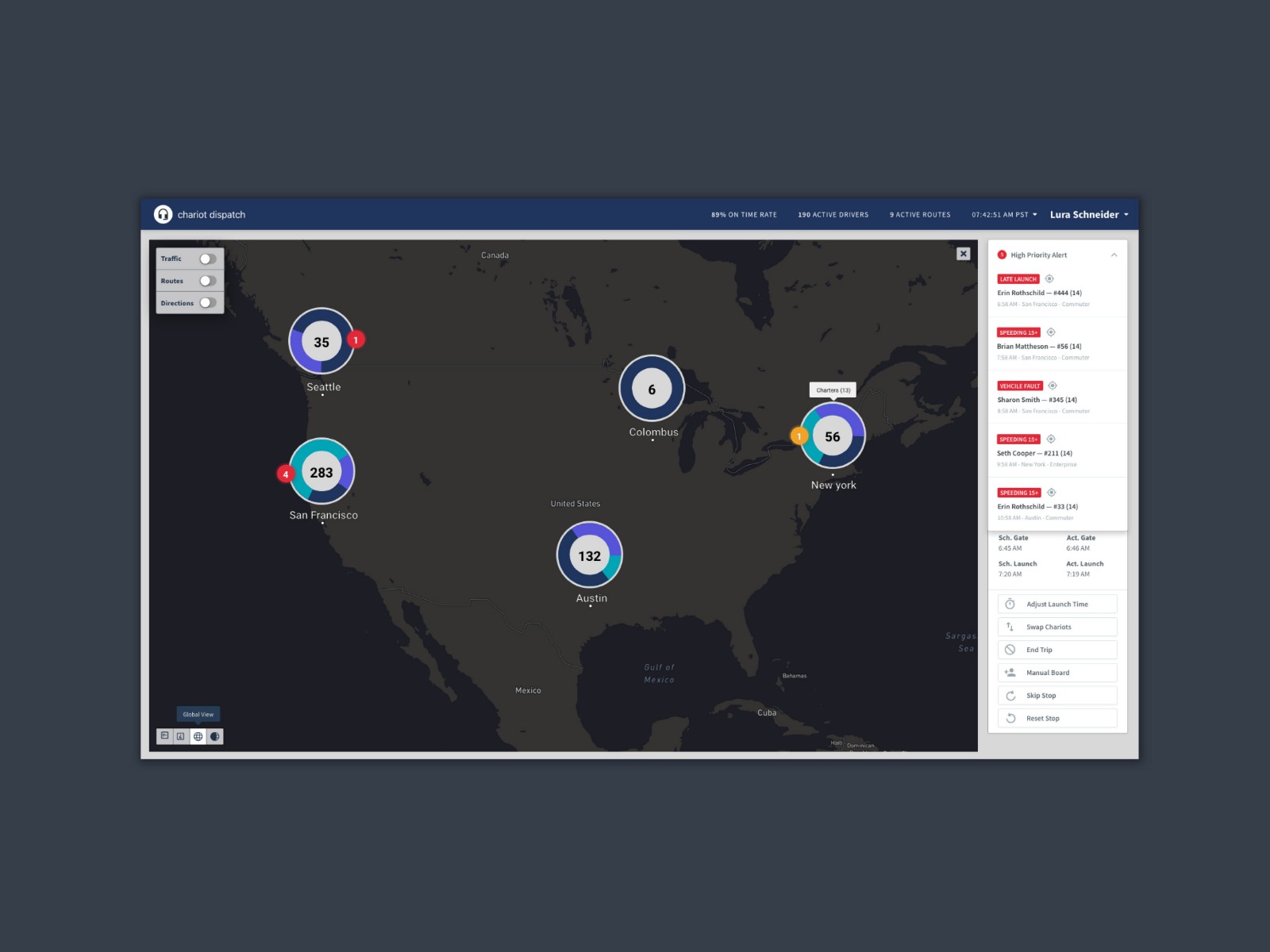
Task: Click the orange badge beside New York cluster
Action: coord(799,436)
